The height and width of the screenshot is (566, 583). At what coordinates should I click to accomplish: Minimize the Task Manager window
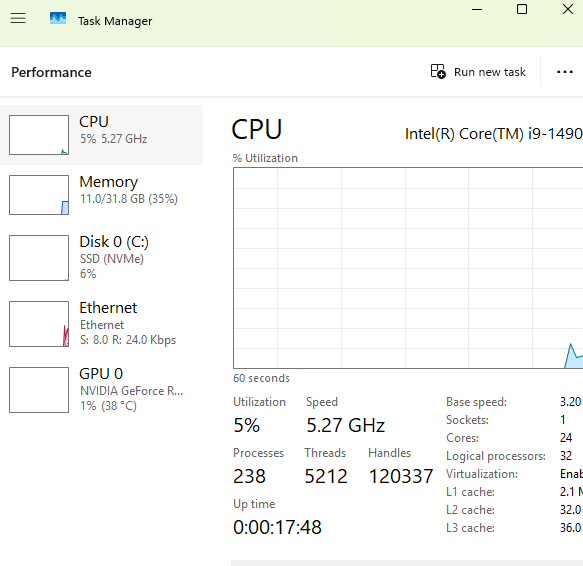coord(477,9)
